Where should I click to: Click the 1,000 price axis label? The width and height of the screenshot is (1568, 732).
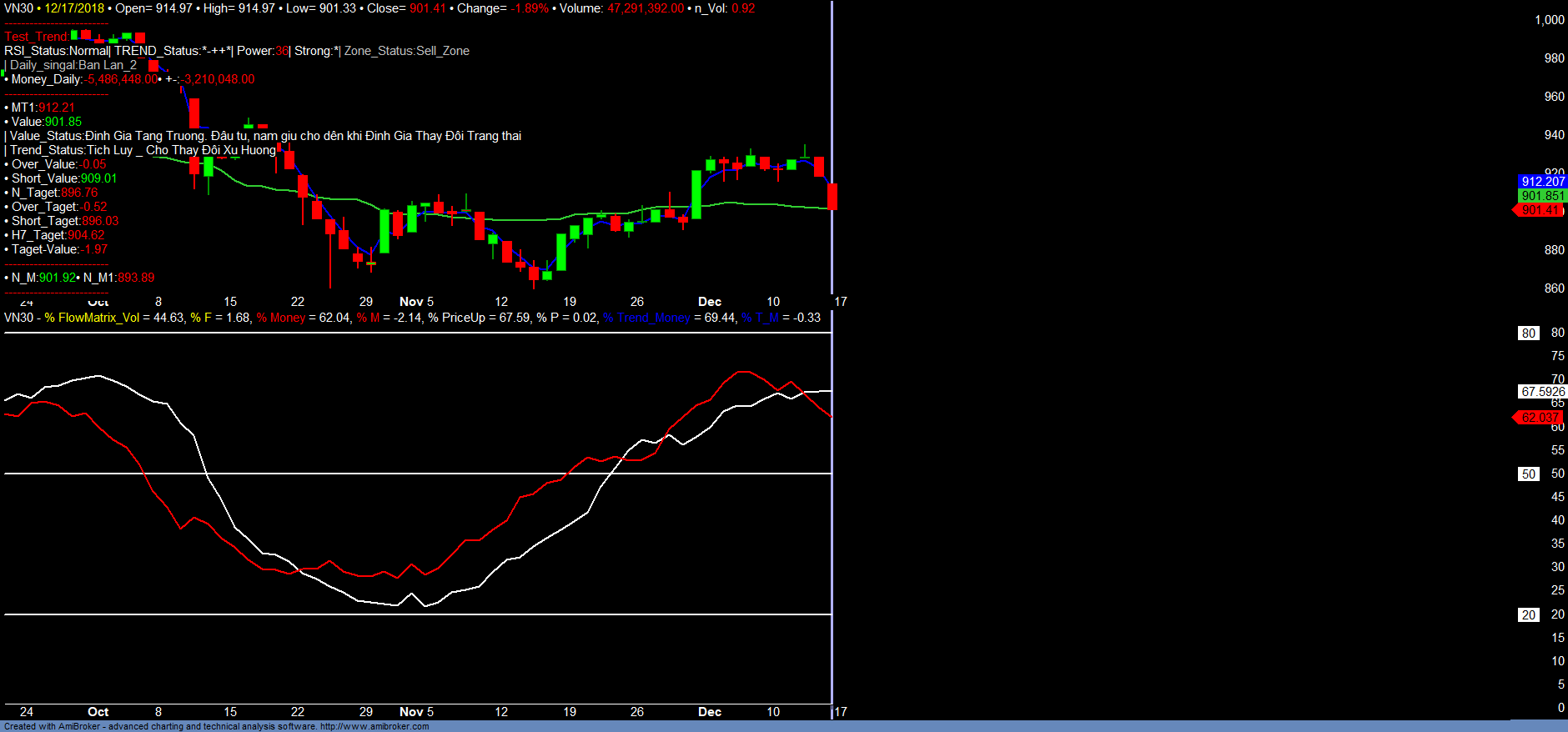pos(1549,20)
